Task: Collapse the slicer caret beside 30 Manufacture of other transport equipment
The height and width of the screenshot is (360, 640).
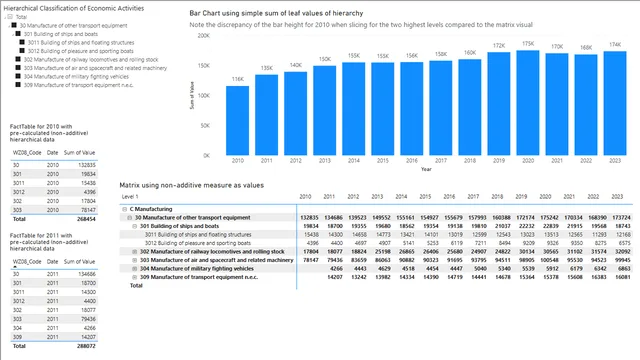Action: (9, 26)
